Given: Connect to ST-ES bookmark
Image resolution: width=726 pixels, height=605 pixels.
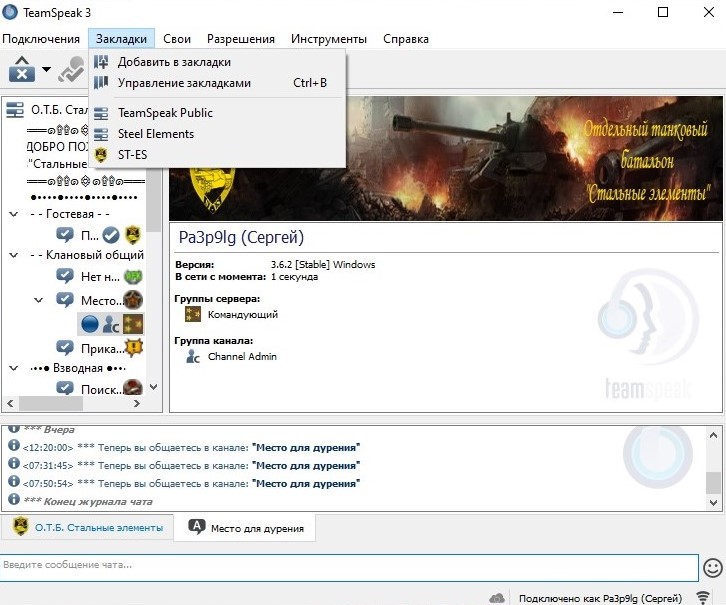Looking at the screenshot, I should pos(217,155).
